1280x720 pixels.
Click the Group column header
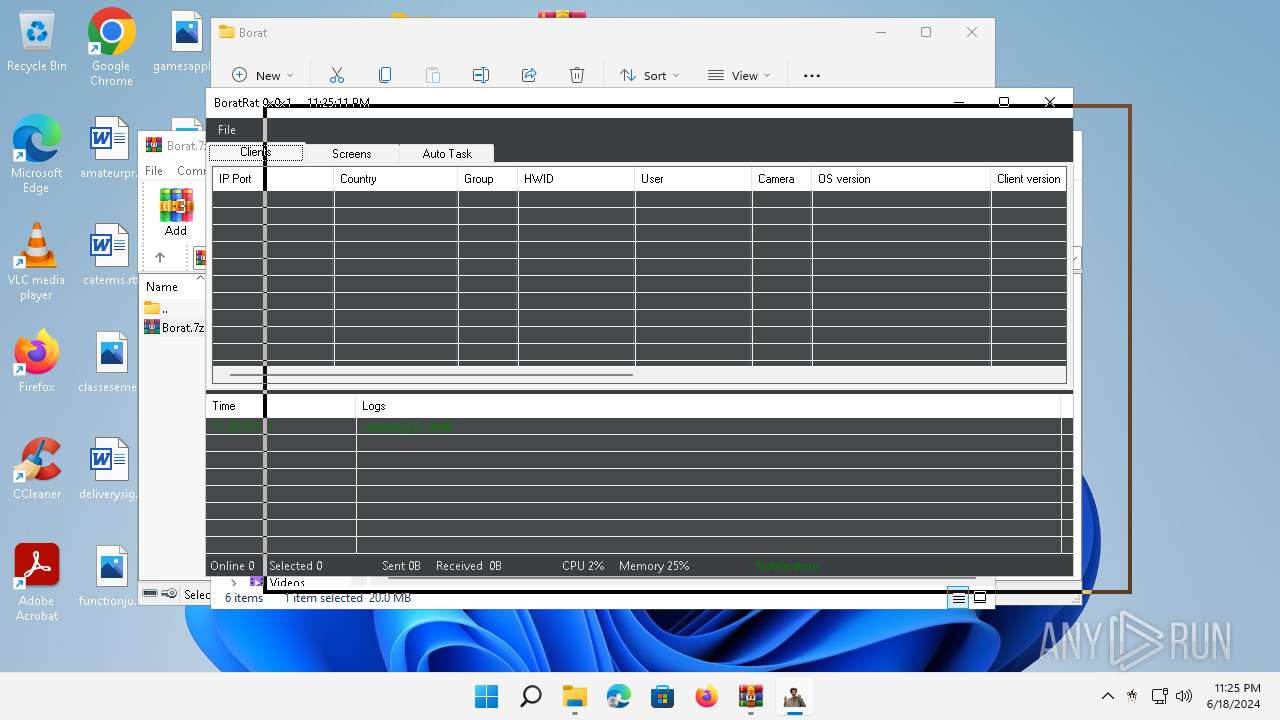tap(488, 179)
